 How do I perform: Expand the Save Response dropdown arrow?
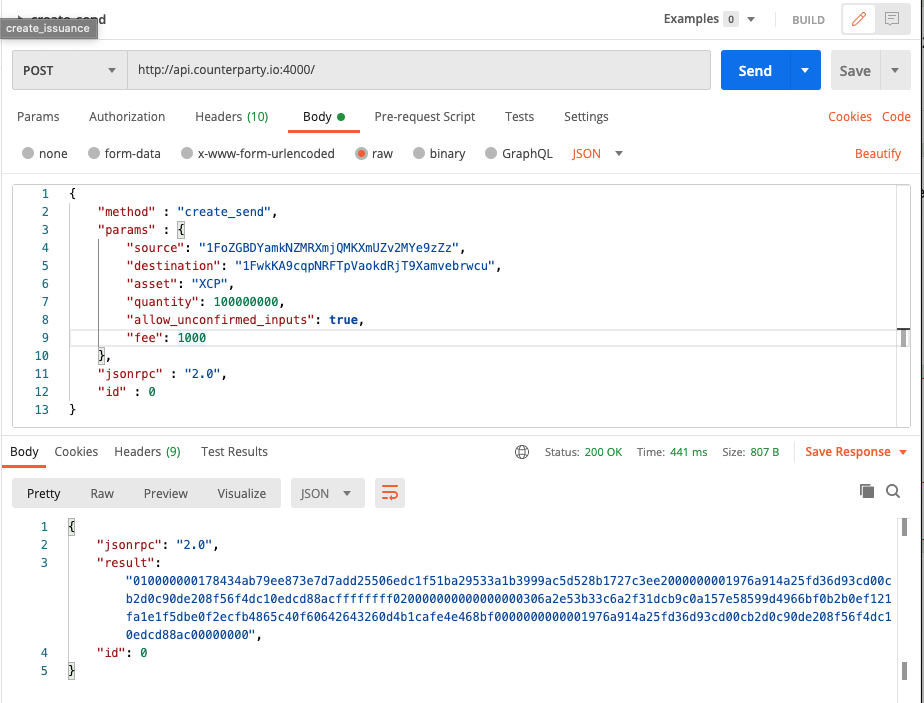903,452
